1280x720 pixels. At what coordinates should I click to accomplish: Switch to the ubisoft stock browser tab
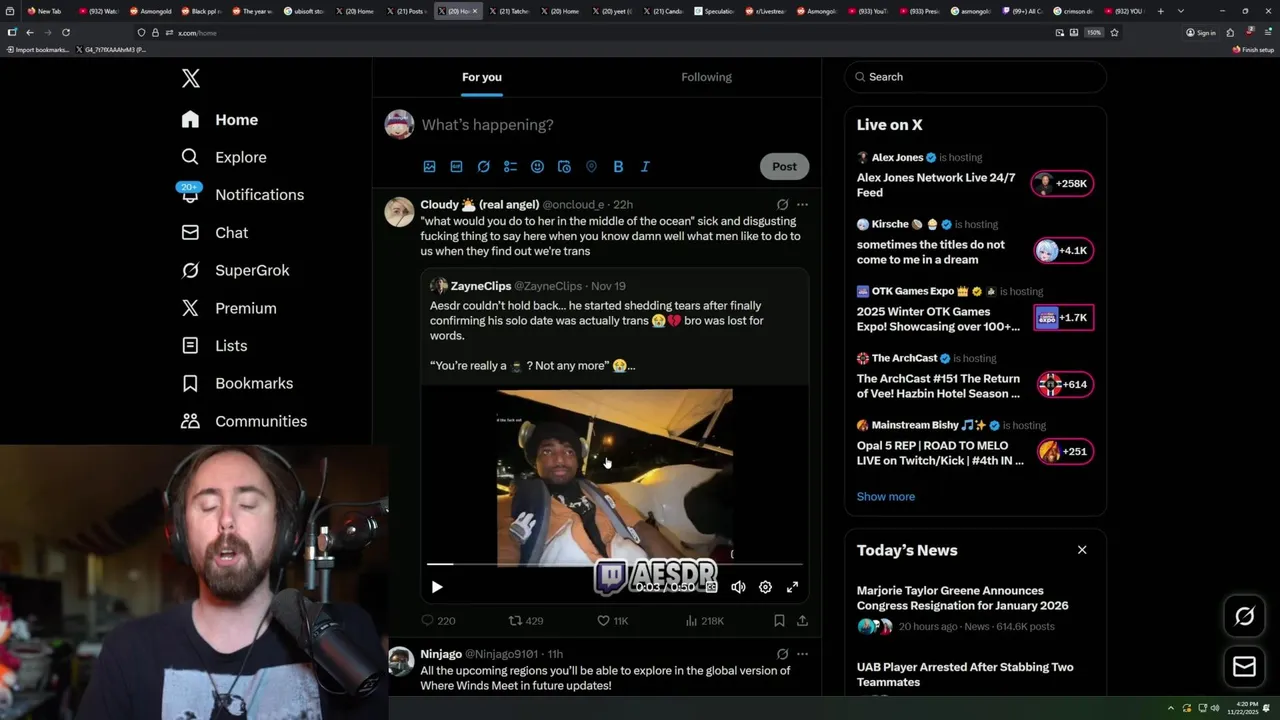[303, 11]
